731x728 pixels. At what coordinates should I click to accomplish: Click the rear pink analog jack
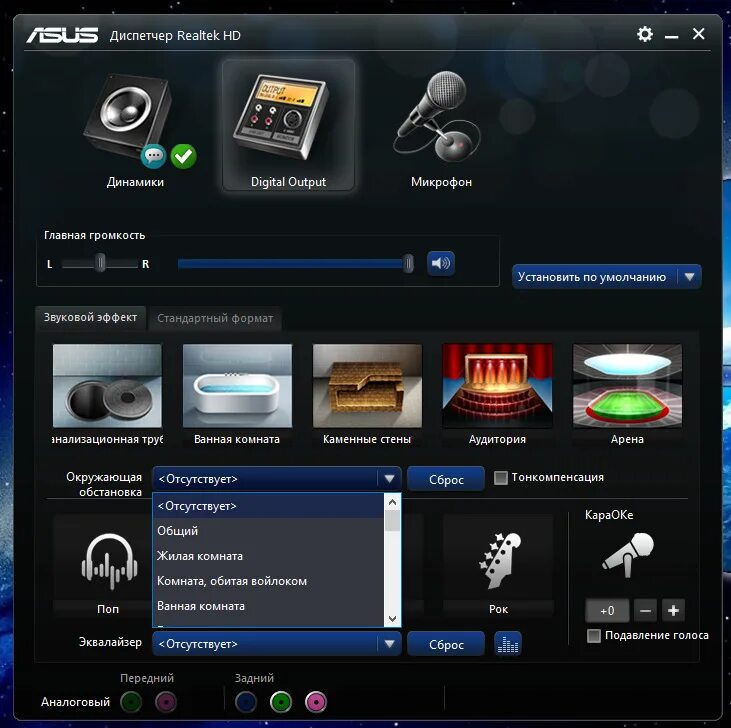(x=316, y=702)
